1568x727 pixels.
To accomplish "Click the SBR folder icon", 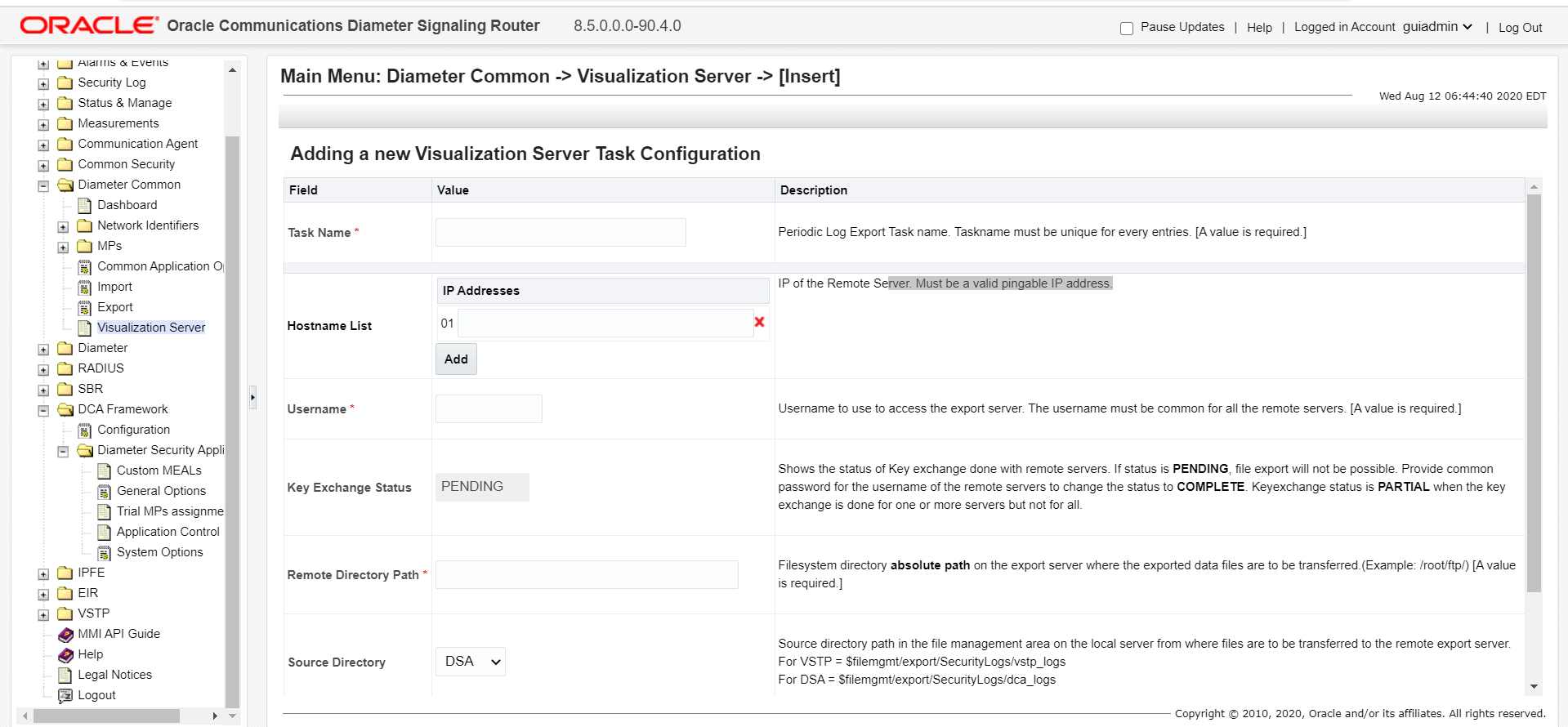I will 65,389.
